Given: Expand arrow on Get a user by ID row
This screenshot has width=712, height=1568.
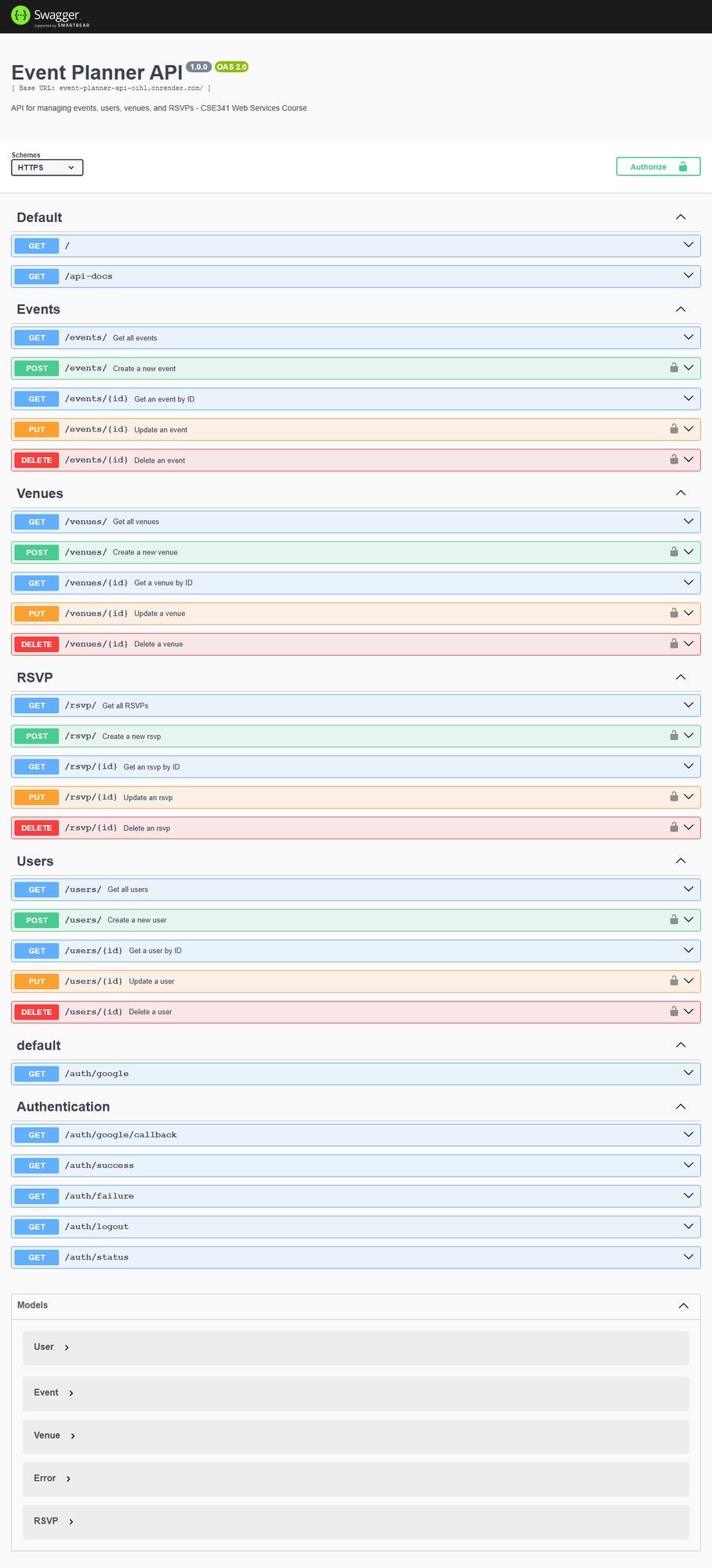Looking at the screenshot, I should 688,951.
